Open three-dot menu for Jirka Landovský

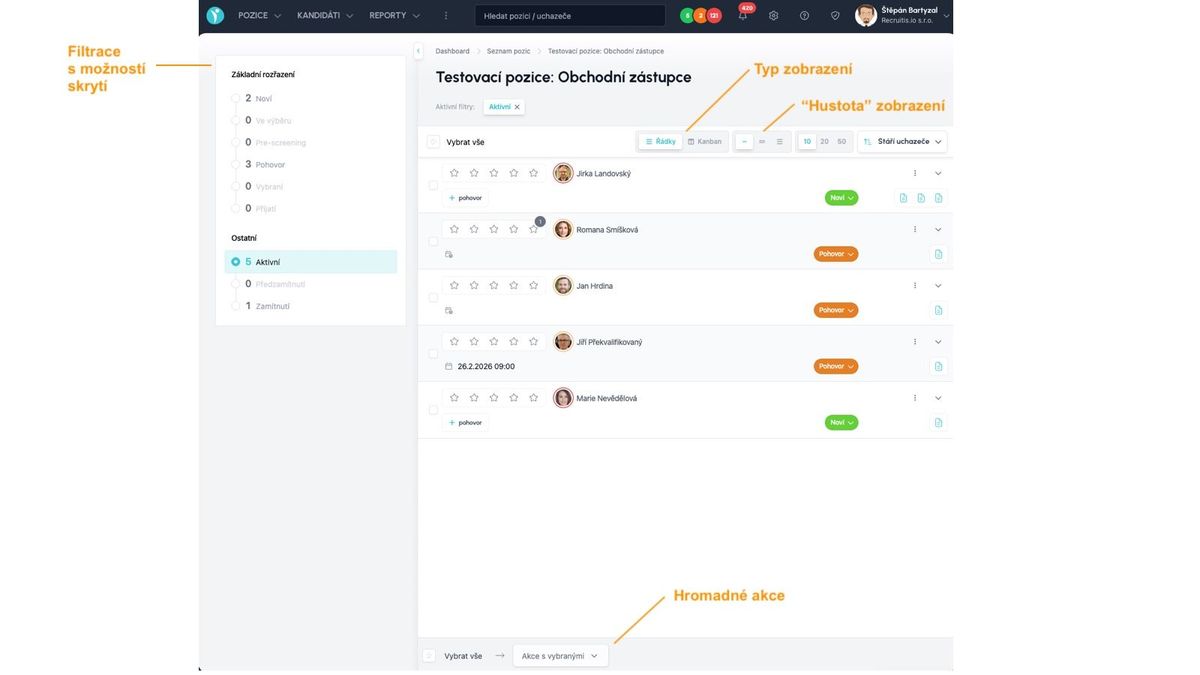pos(915,173)
